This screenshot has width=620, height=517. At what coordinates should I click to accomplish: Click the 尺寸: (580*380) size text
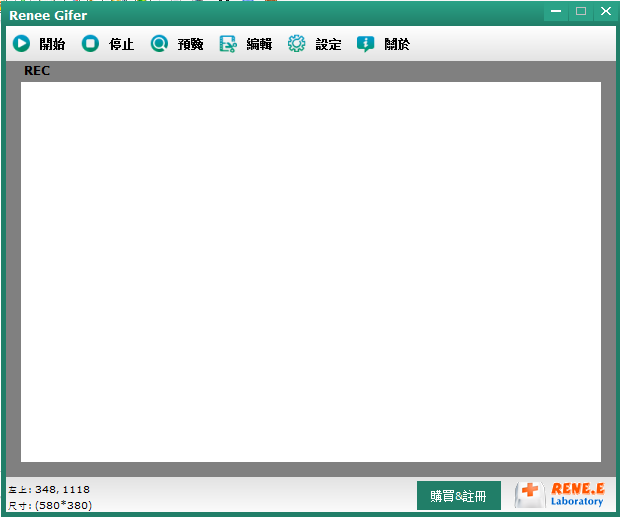50,505
